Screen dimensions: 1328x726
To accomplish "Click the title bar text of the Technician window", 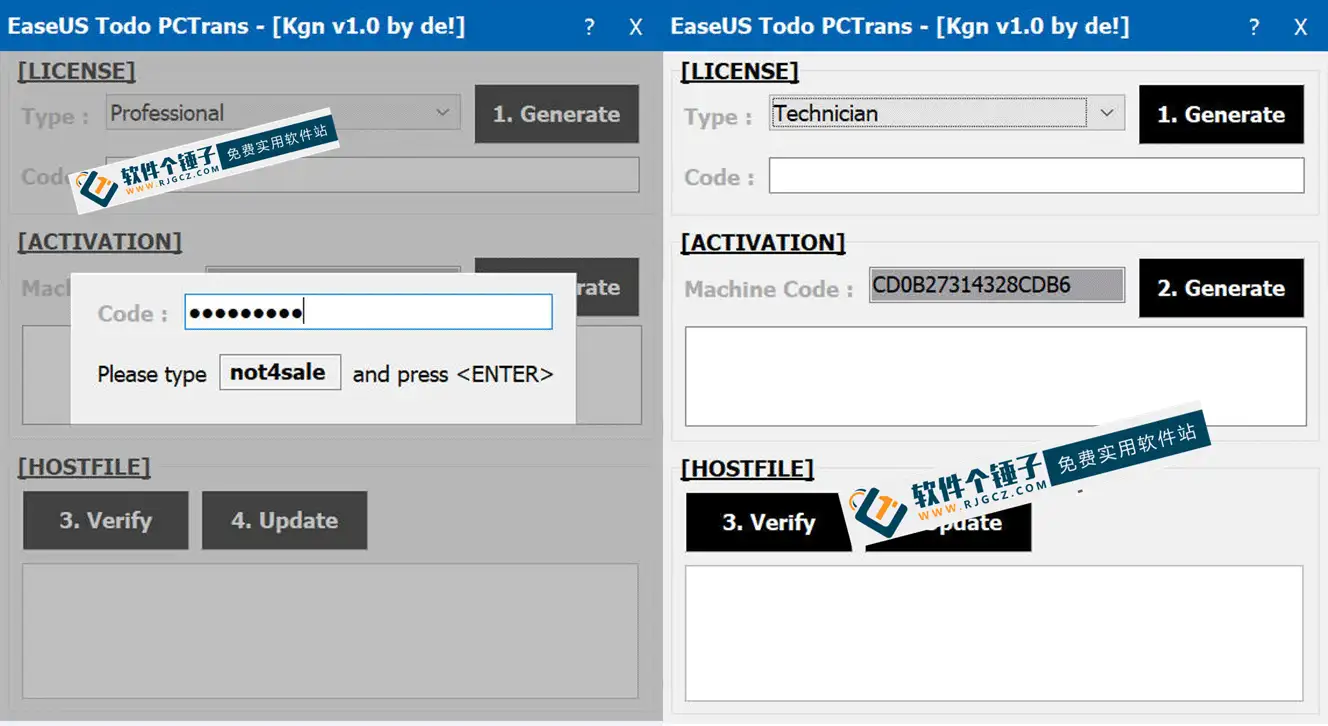I will point(900,26).
